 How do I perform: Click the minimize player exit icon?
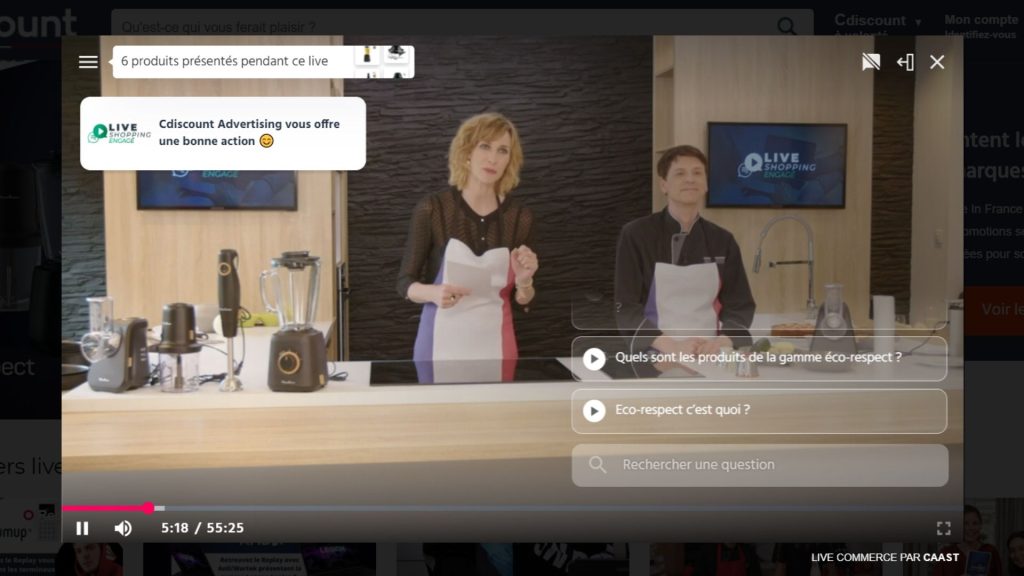pos(905,62)
